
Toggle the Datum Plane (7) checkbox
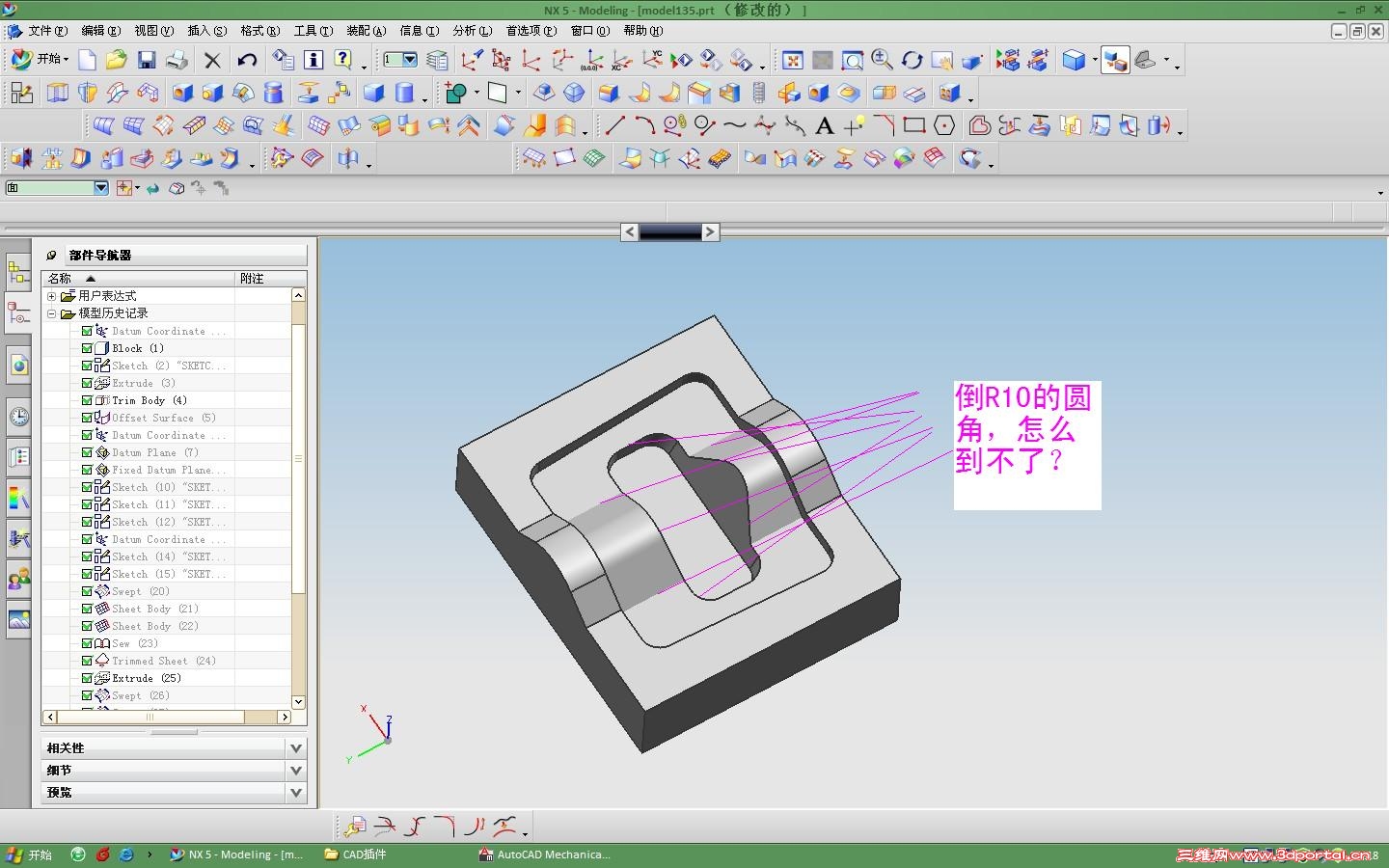click(87, 452)
